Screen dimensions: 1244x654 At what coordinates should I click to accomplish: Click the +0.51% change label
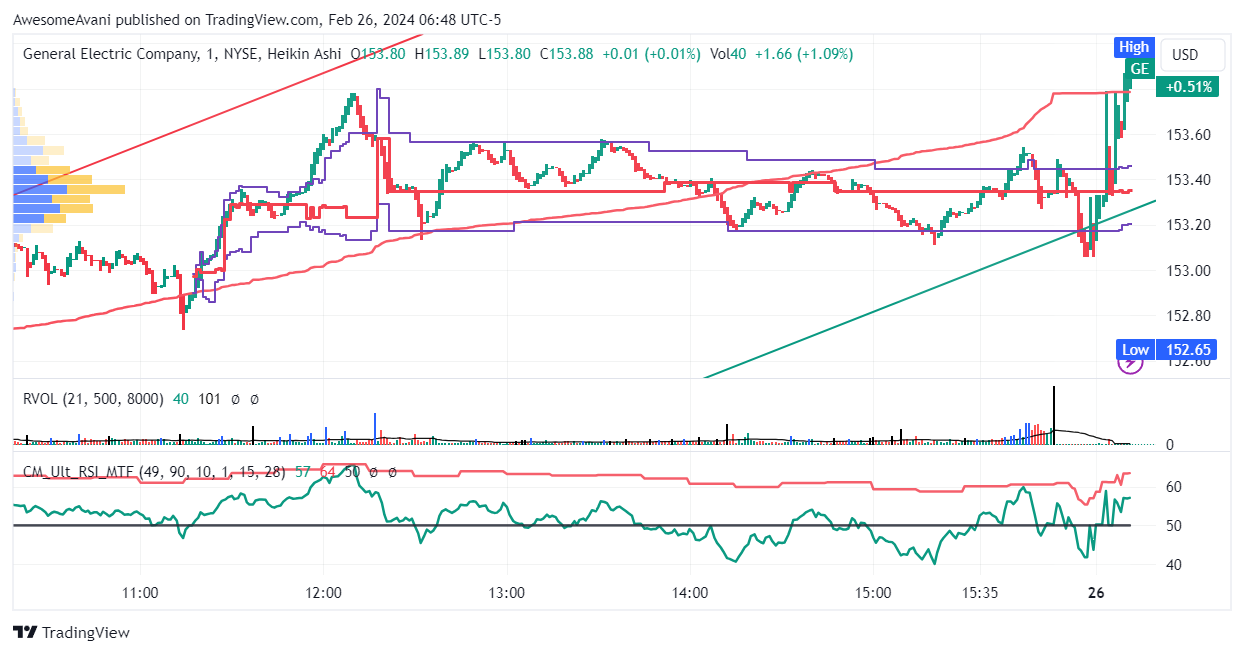pyautogui.click(x=1187, y=87)
